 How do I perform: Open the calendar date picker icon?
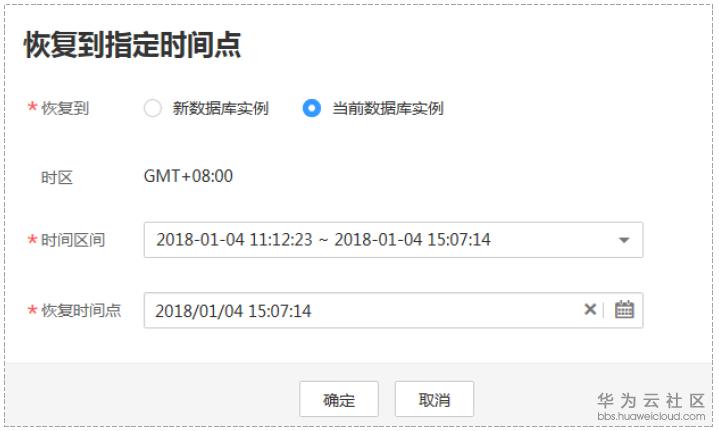tap(624, 309)
